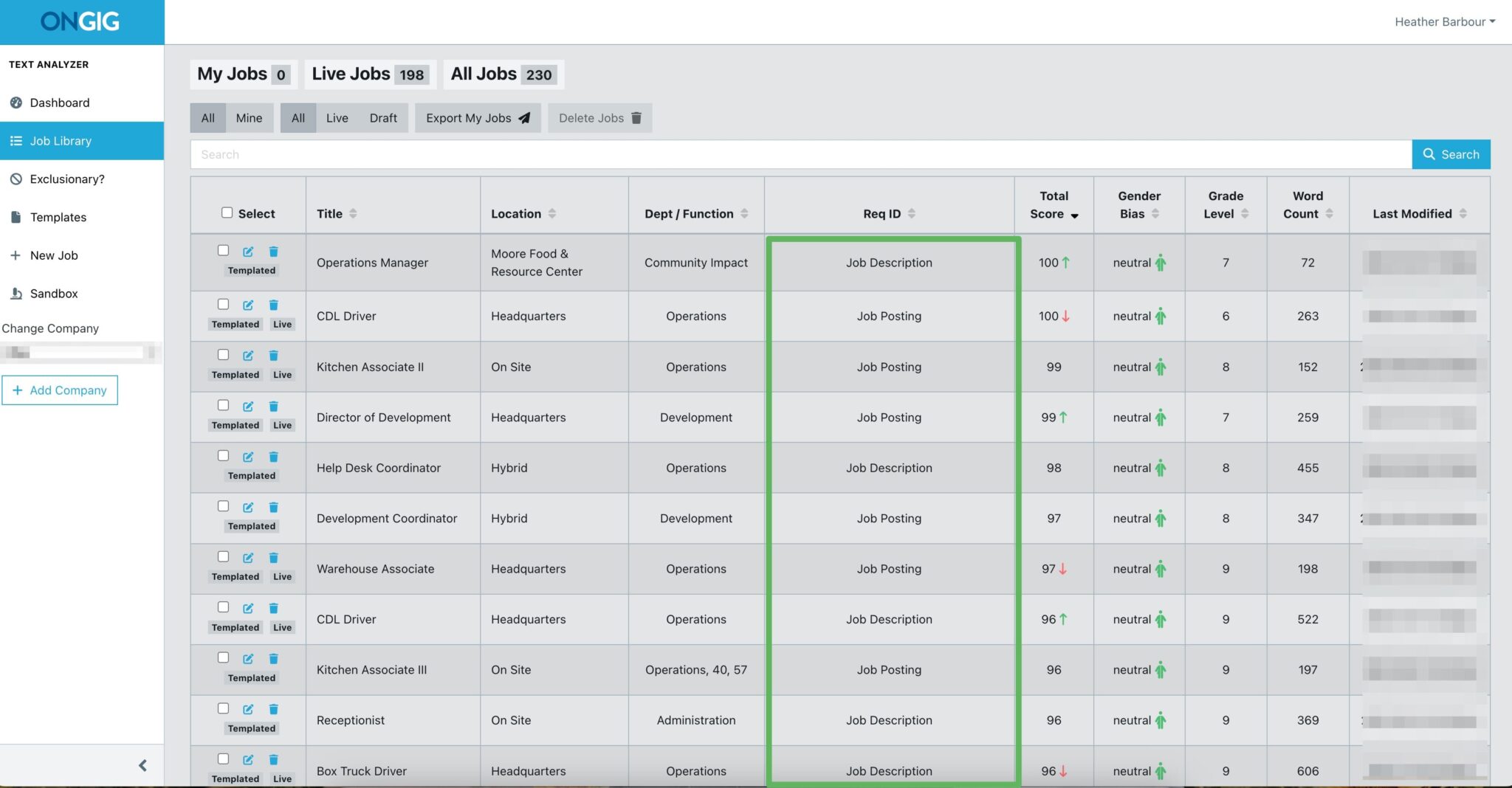Select the Operations Manager row checkbox

click(224, 250)
